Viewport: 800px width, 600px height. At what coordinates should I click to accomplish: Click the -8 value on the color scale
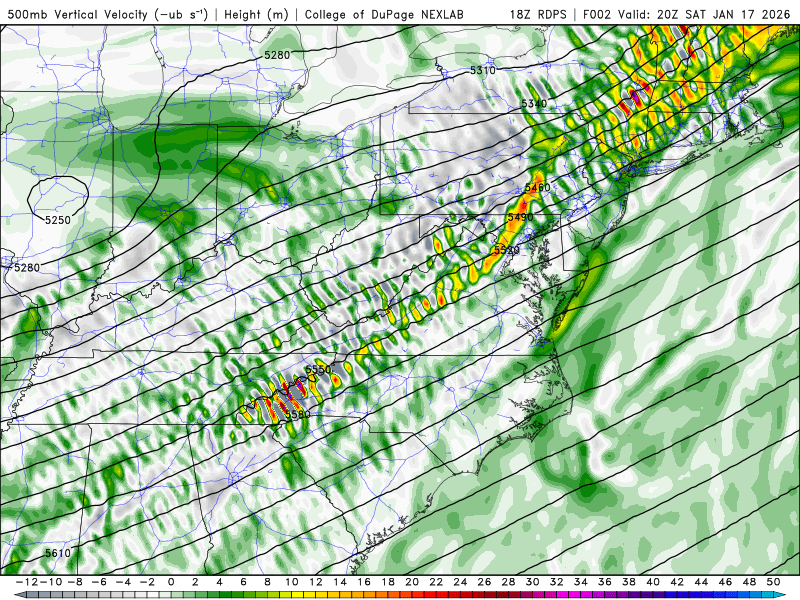pos(74,582)
